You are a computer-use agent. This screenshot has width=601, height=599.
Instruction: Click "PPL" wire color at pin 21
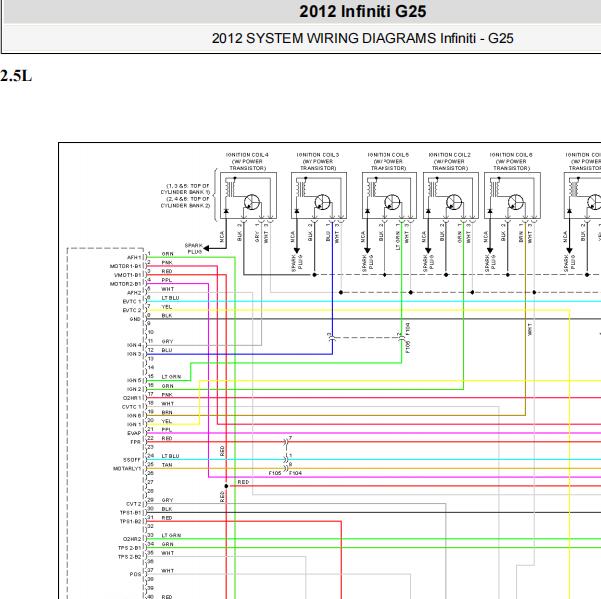pos(166,430)
